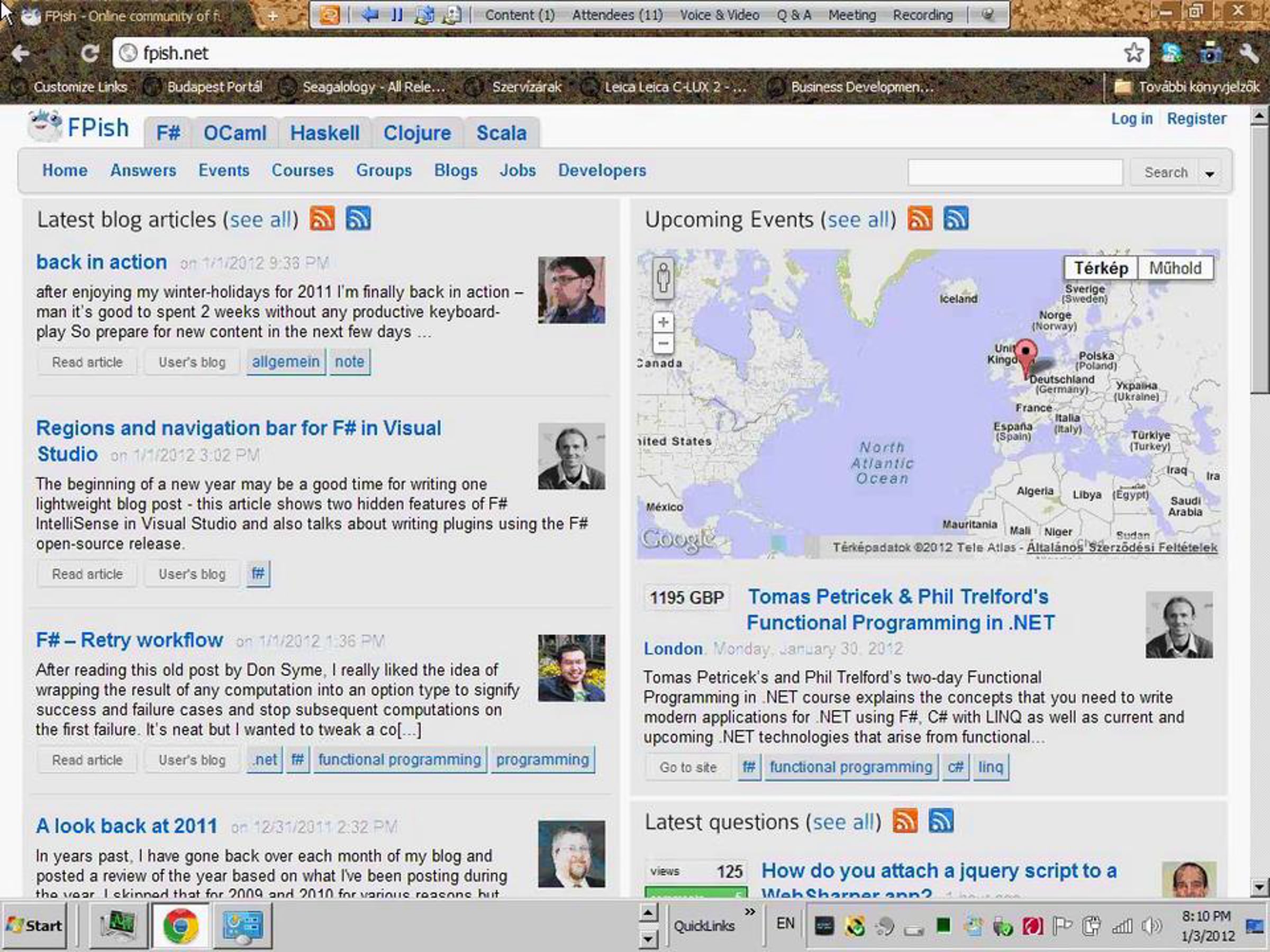Open 'Regions and navigation bar for F#' article title
Image resolution: width=1270 pixels, height=952 pixels.
[x=238, y=441]
